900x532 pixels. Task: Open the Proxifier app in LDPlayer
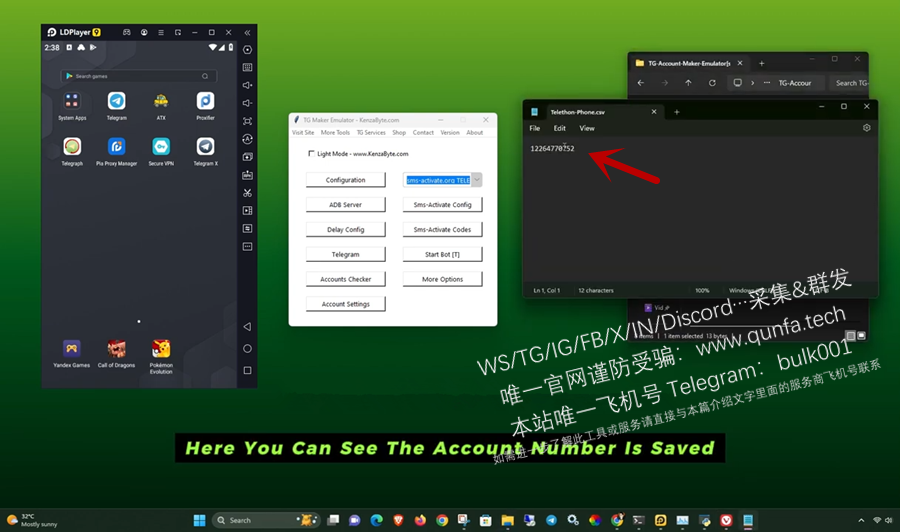[x=205, y=101]
